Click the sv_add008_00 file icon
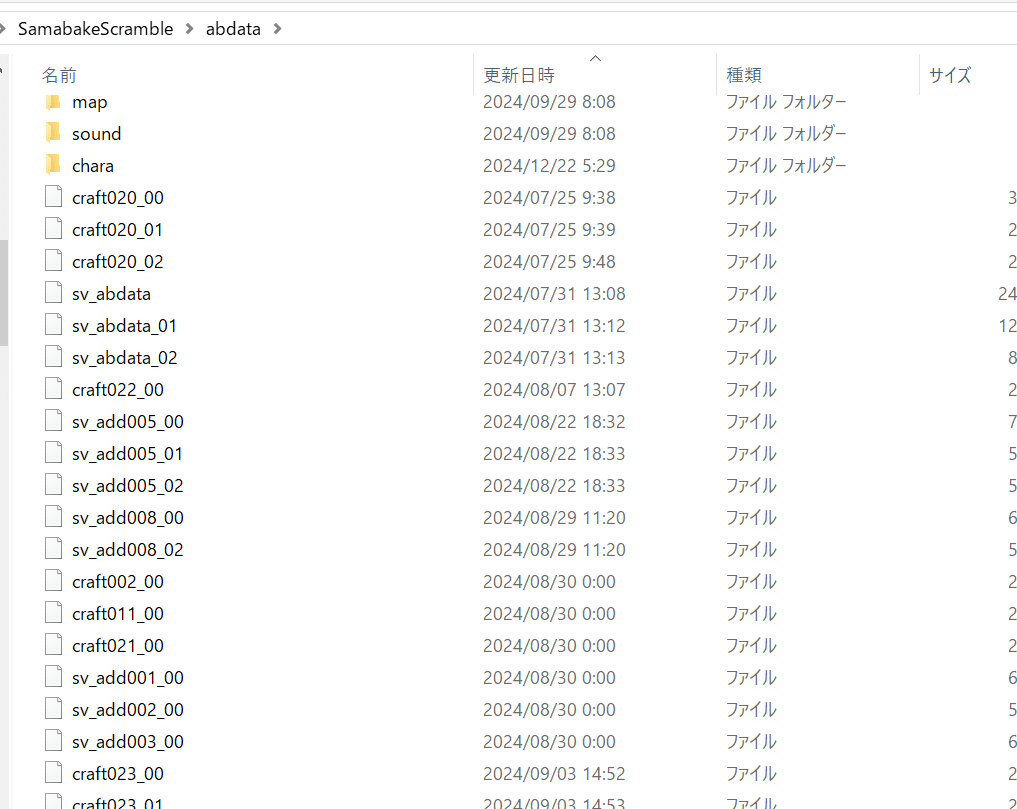The image size is (1017, 809). click(53, 516)
